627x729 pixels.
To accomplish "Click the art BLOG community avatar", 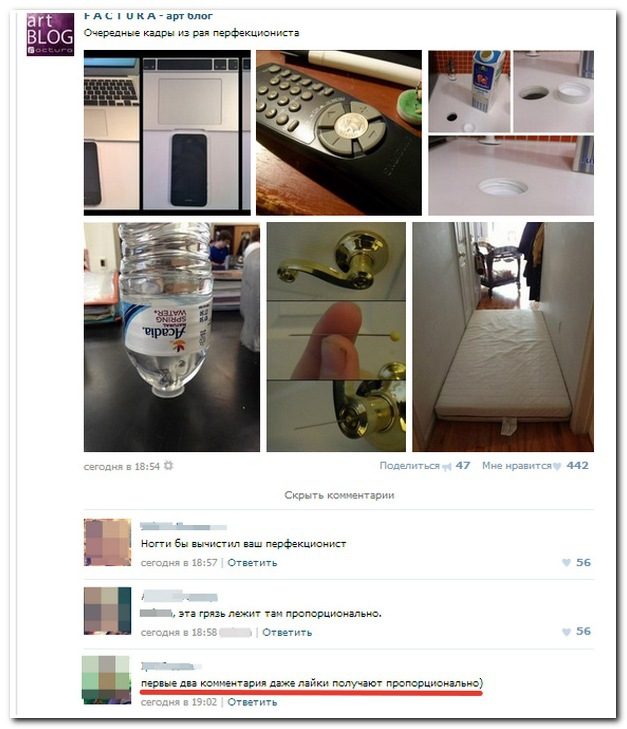I will coord(50,34).
